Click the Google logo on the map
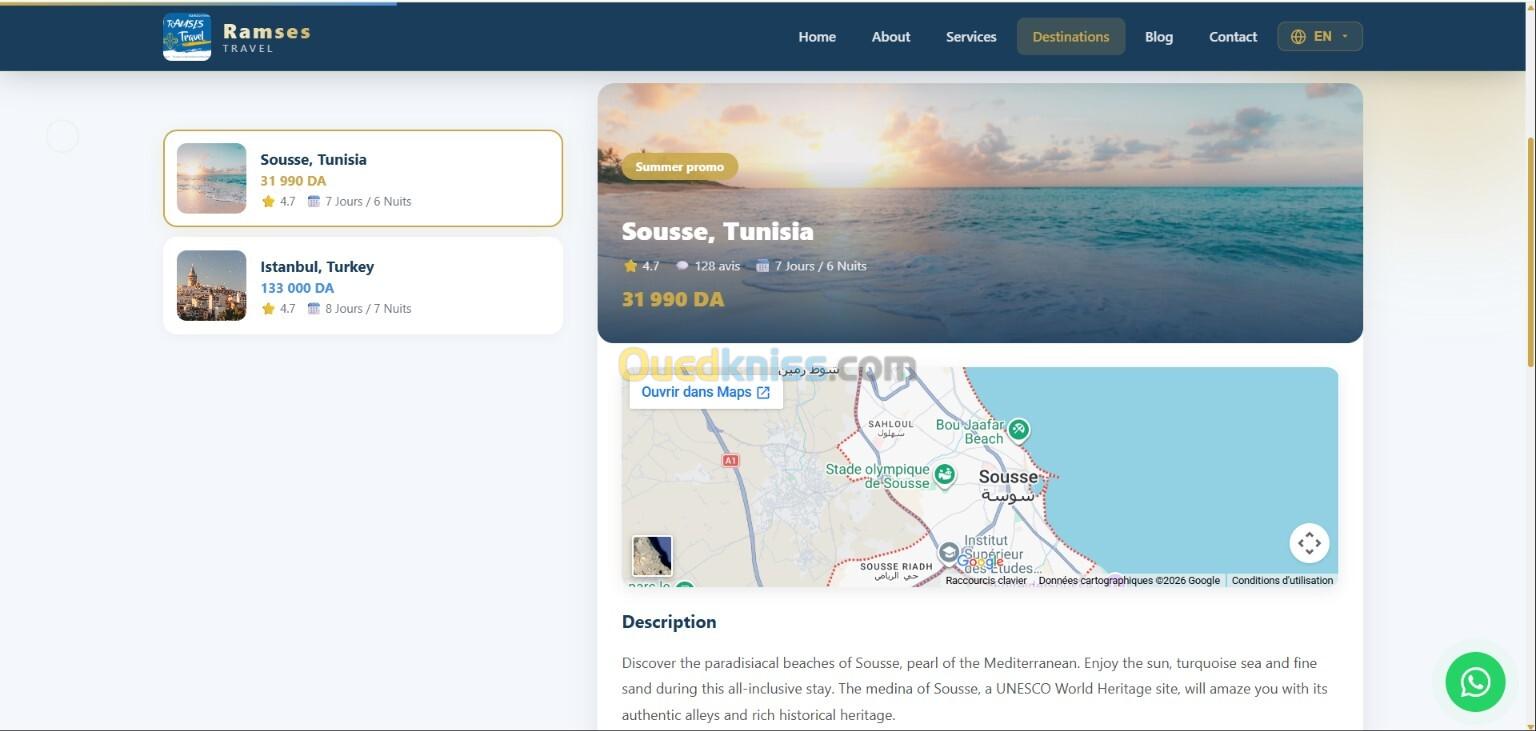Screen dimensions: 1536x731 (x=980, y=562)
